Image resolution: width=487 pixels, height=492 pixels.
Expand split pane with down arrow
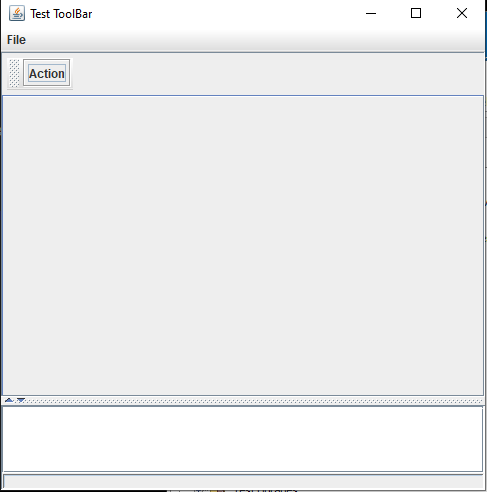point(21,400)
